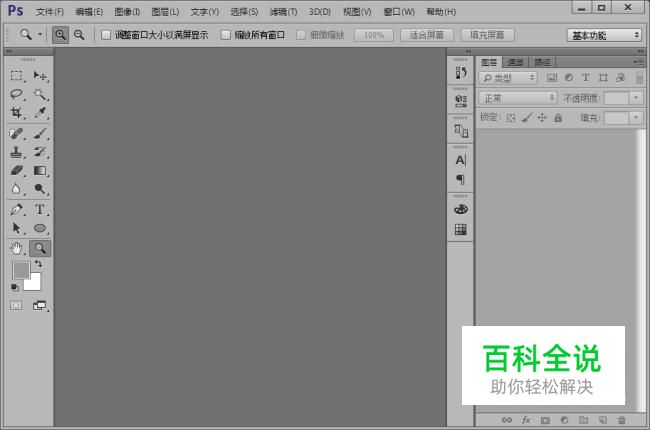The width and height of the screenshot is (650, 430).
Task: Toggle shape layer filter
Action: 603,78
